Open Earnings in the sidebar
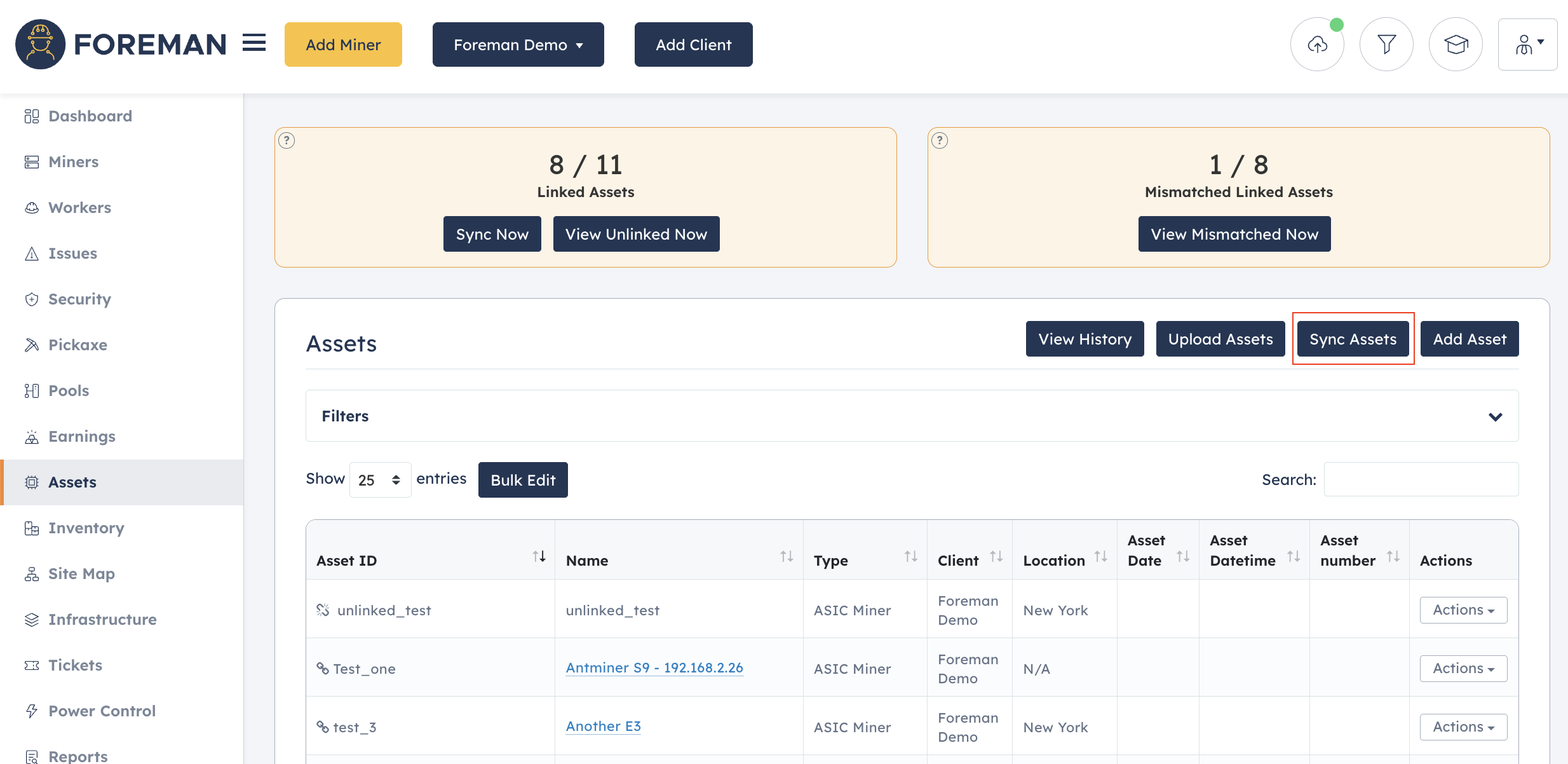This screenshot has width=1568, height=764. (x=122, y=437)
